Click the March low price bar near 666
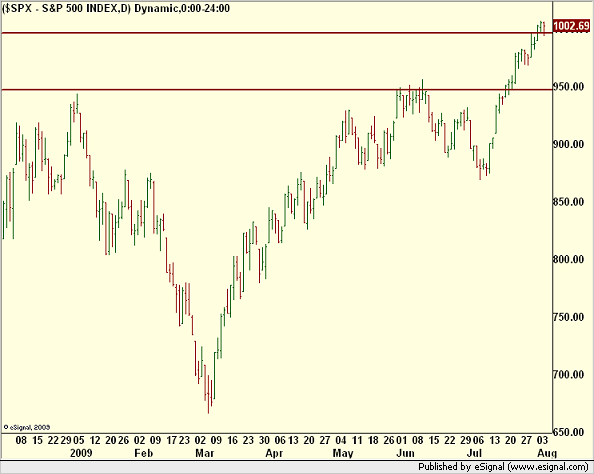The width and height of the screenshot is (594, 474). pos(208,394)
